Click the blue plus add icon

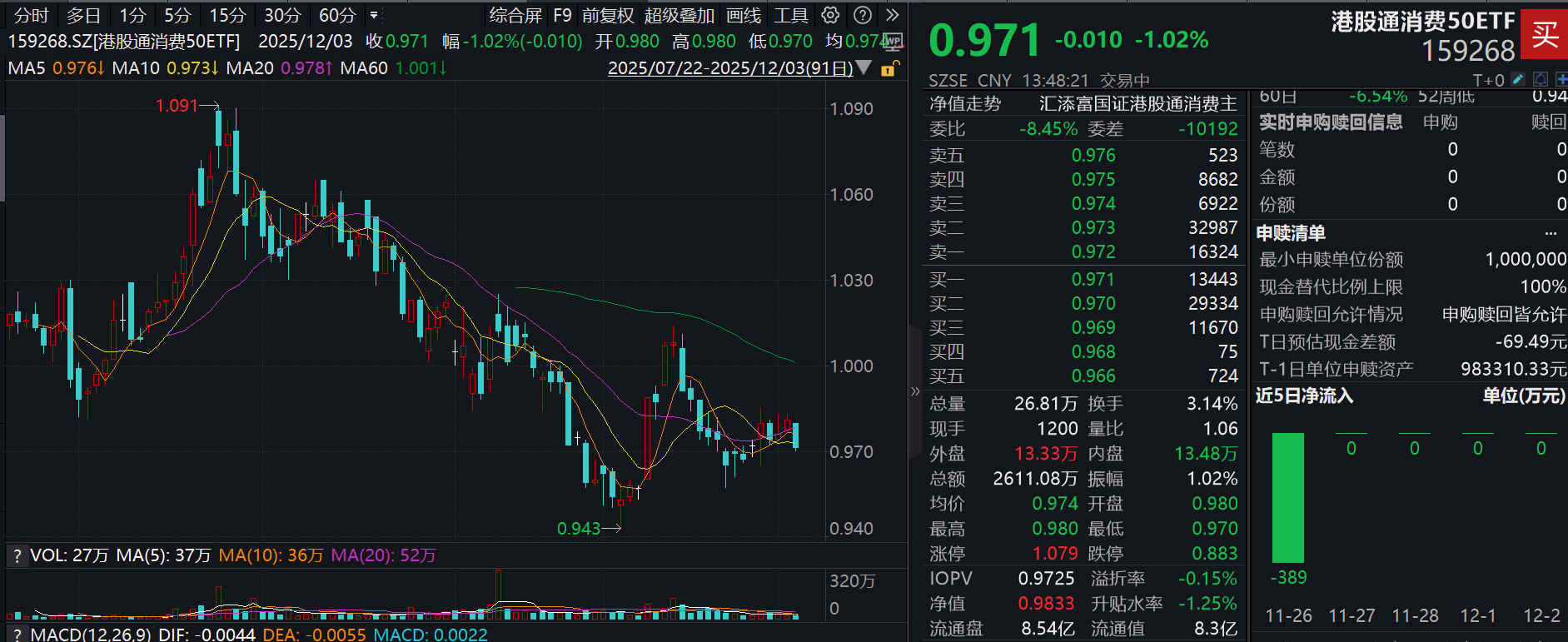pyautogui.click(x=1561, y=79)
